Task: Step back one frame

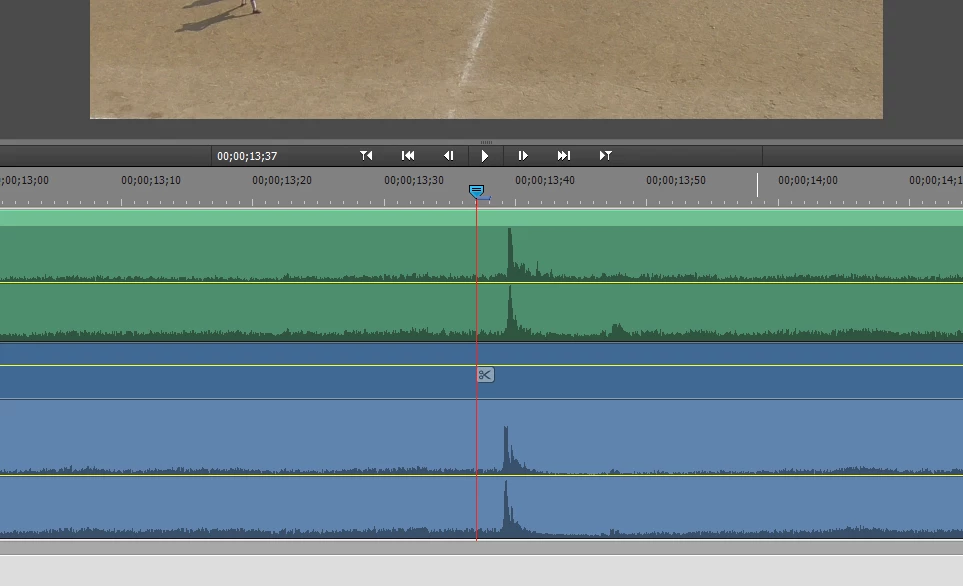Action: click(x=449, y=156)
